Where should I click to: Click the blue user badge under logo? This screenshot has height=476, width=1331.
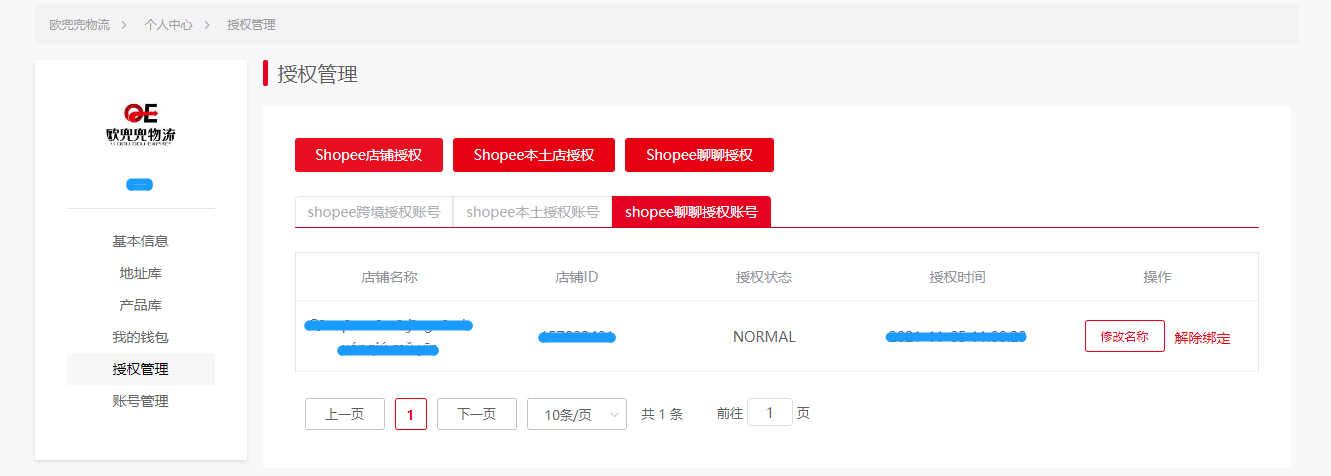pyautogui.click(x=139, y=185)
